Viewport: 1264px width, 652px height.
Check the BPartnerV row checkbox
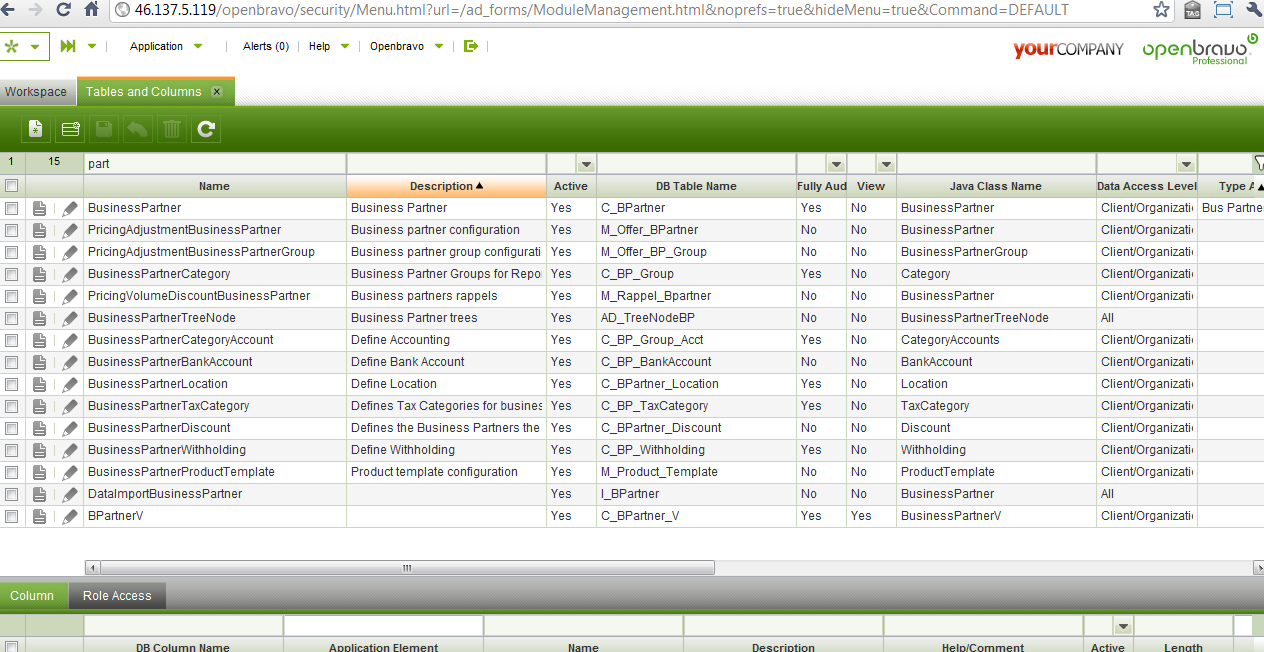point(11,516)
